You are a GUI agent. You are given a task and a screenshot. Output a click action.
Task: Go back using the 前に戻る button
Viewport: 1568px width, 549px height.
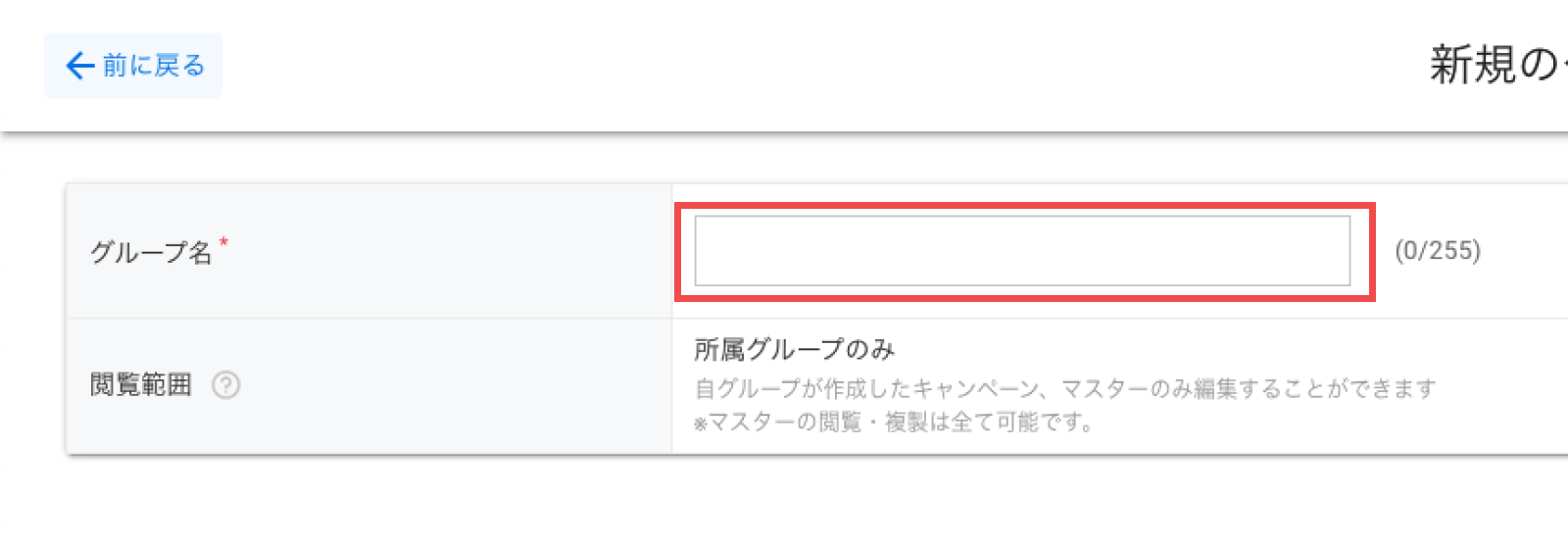coord(133,66)
